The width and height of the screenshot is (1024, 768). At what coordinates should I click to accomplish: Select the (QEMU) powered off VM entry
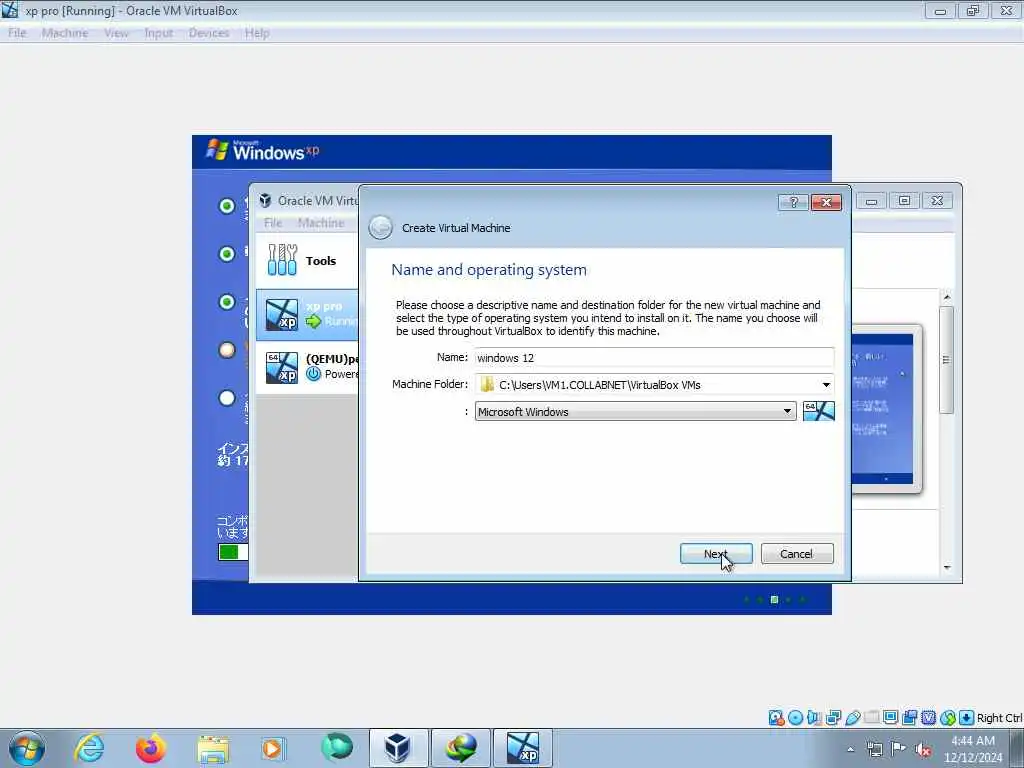307,367
